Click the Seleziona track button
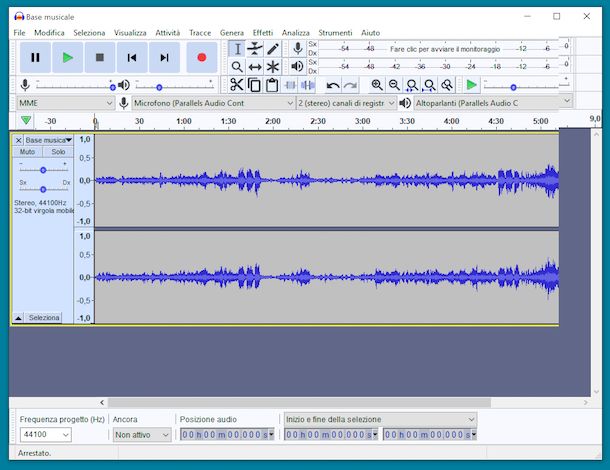This screenshot has height=470, width=610. (x=44, y=318)
